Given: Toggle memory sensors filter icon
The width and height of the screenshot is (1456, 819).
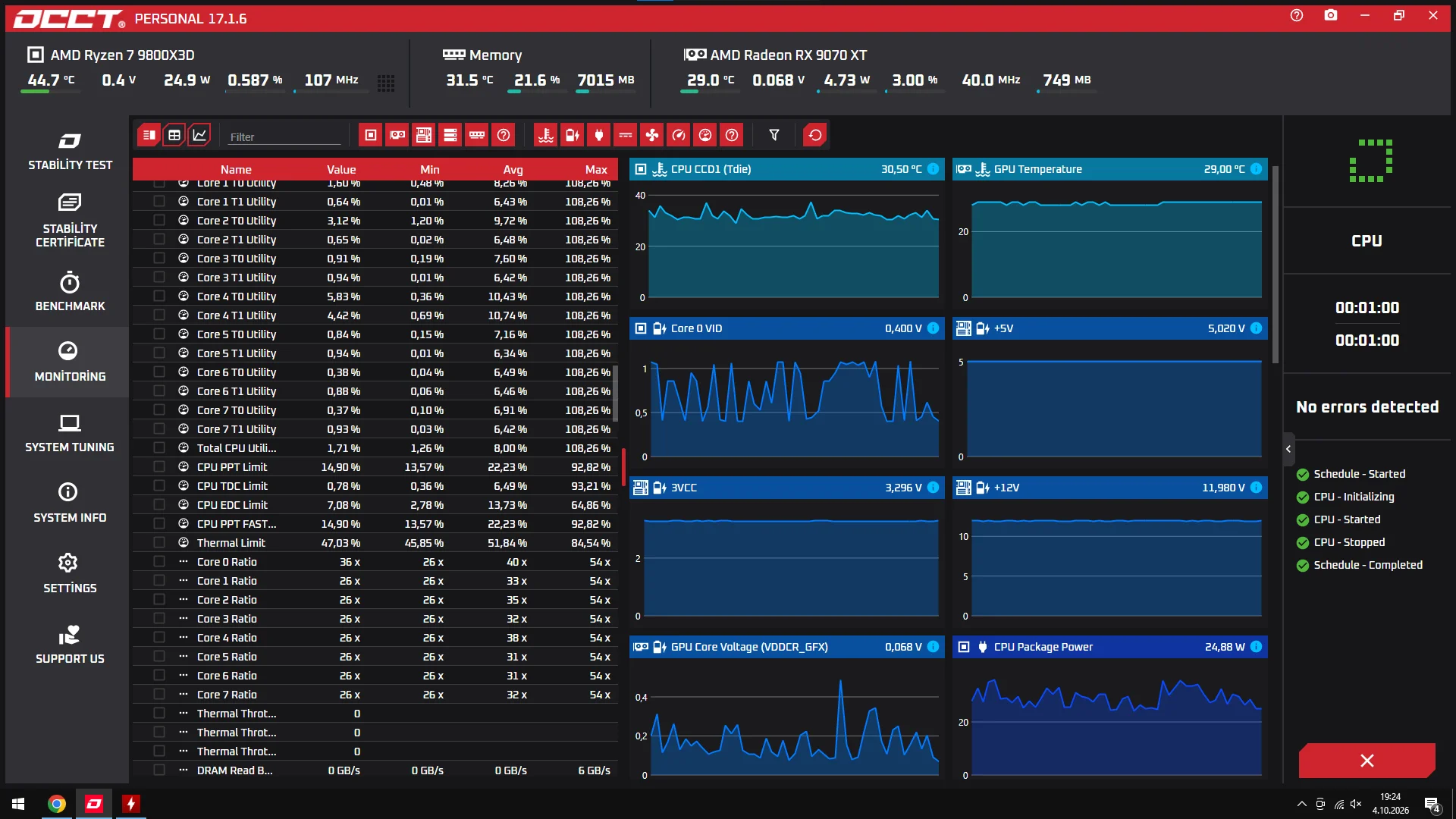Looking at the screenshot, I should coord(477,135).
